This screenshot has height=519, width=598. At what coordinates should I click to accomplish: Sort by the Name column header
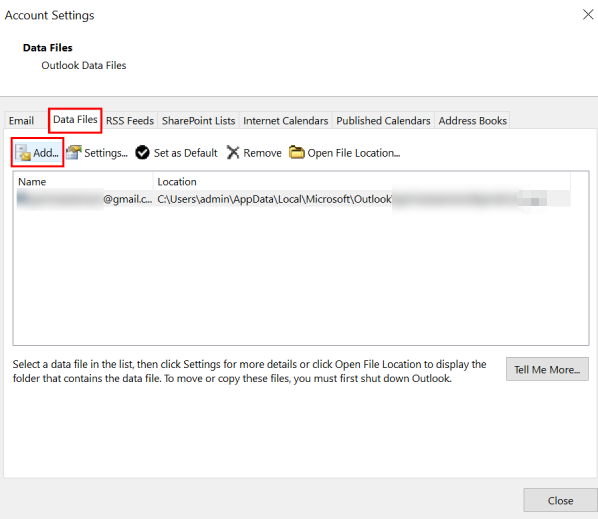(x=83, y=182)
